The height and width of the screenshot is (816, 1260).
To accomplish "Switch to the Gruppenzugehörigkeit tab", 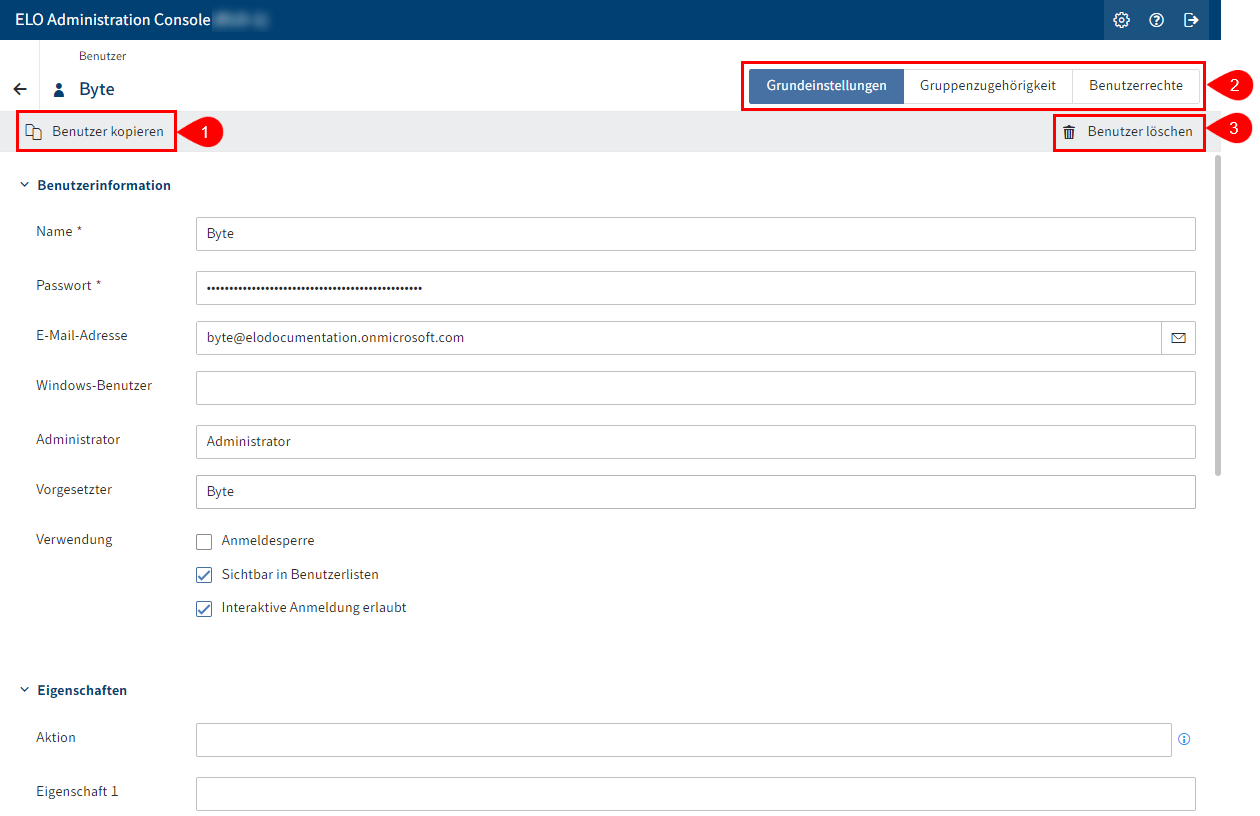I will (988, 86).
